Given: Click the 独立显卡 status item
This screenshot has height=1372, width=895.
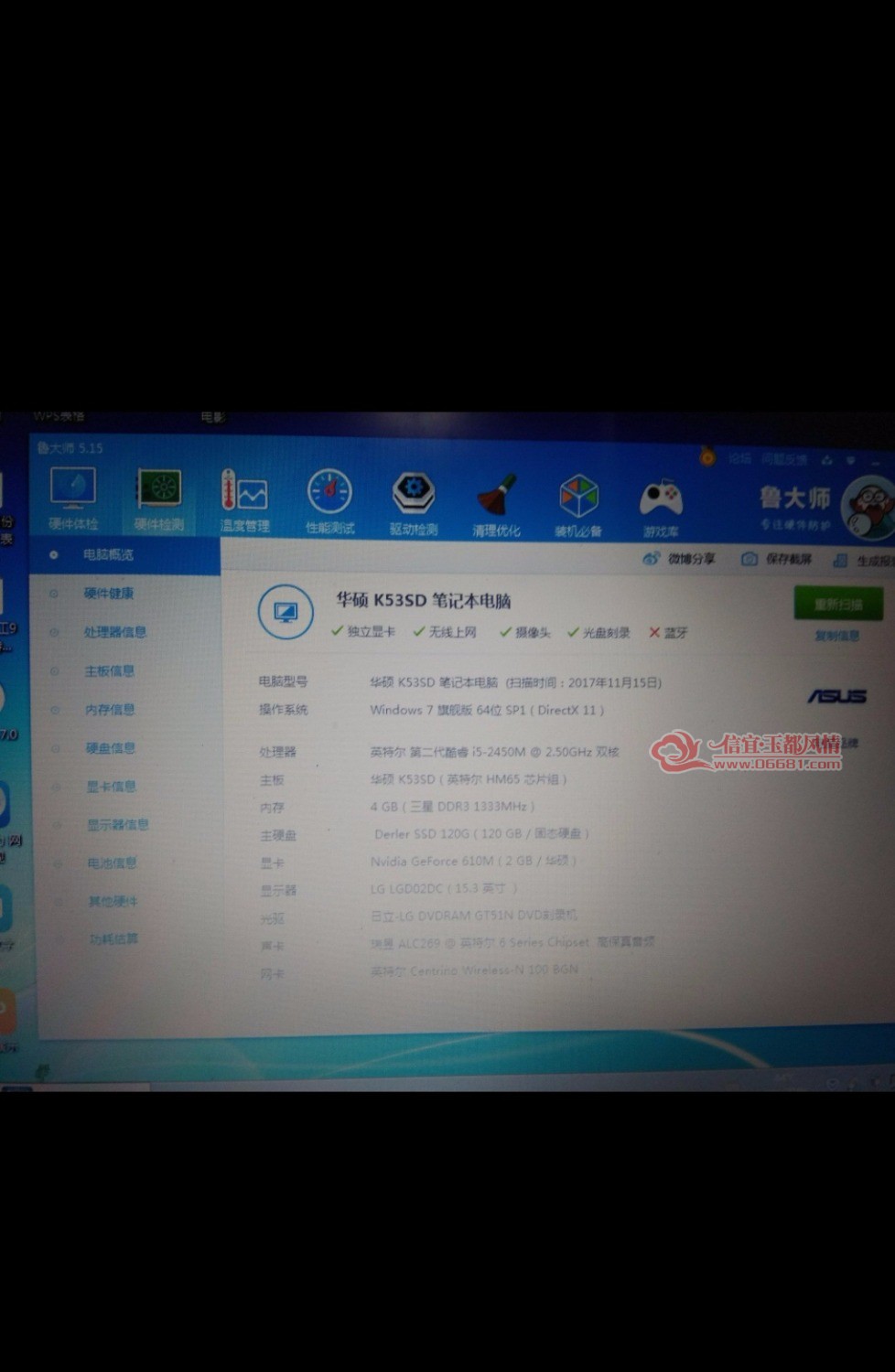Looking at the screenshot, I should tap(363, 631).
